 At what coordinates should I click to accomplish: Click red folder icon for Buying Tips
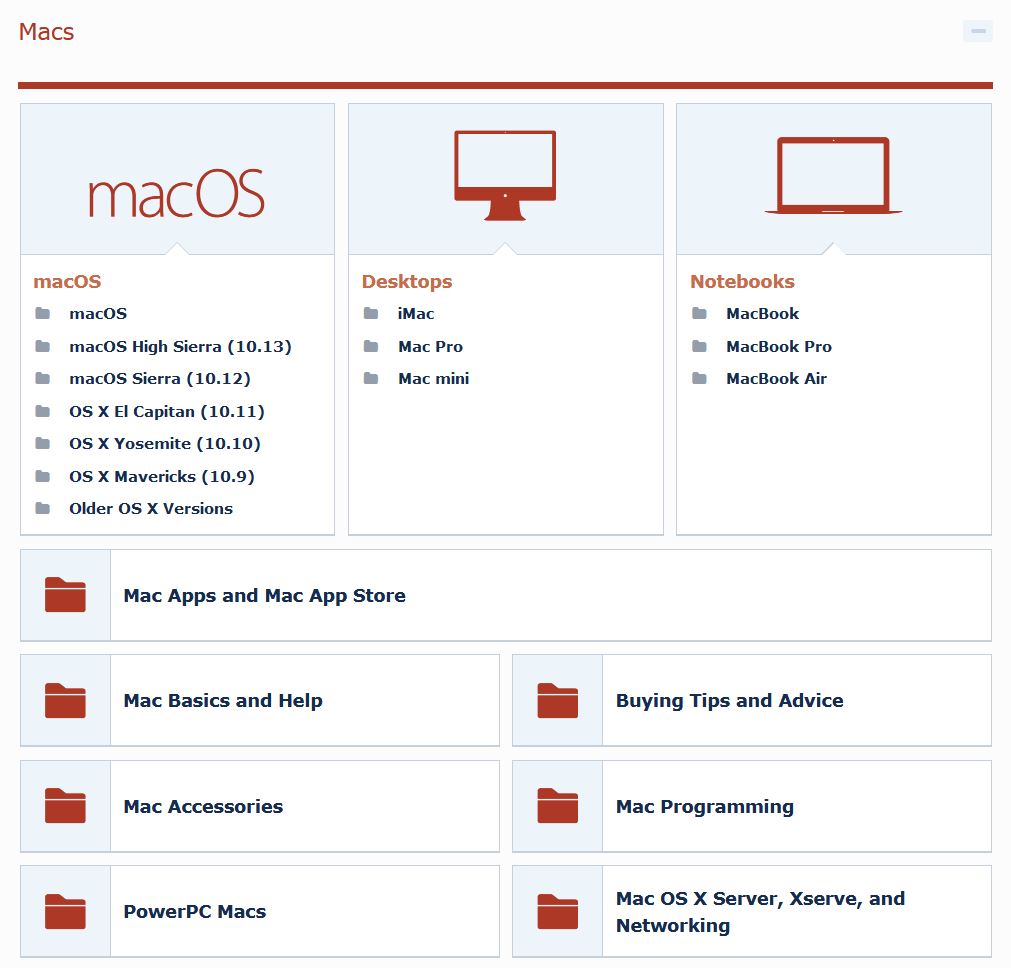coord(558,700)
